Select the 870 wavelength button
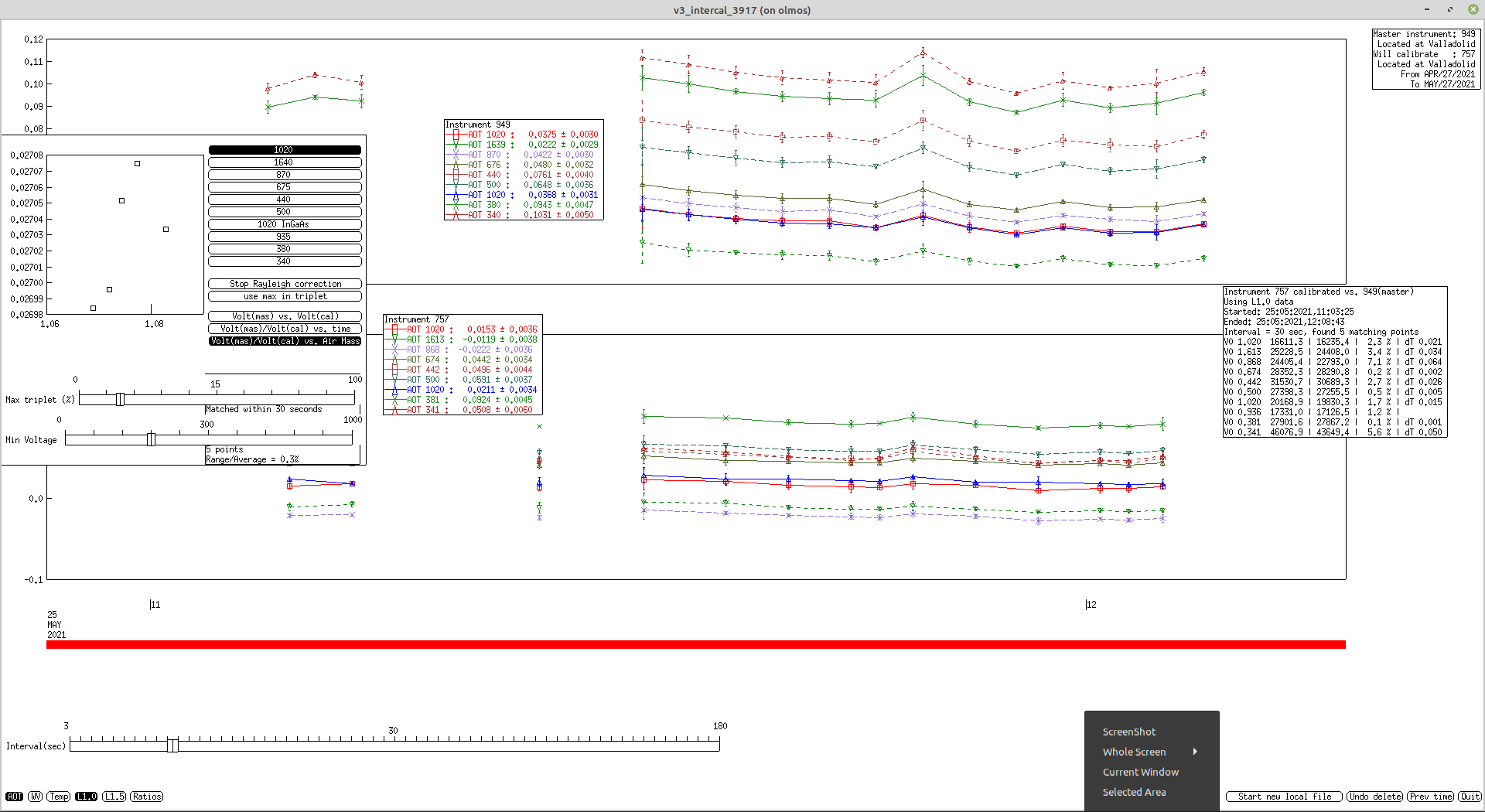The width and height of the screenshot is (1485, 812). point(285,175)
